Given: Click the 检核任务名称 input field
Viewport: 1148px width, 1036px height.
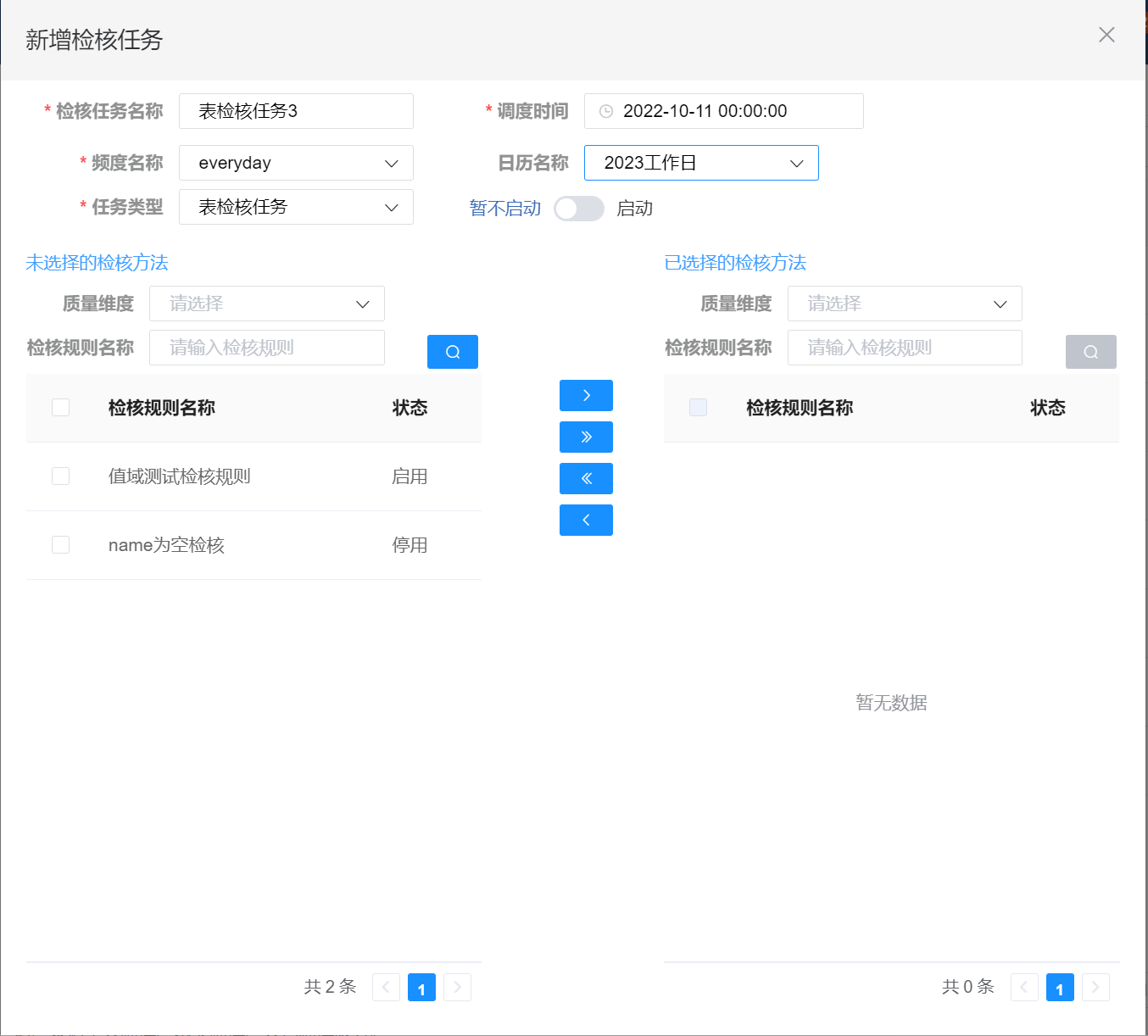Looking at the screenshot, I should click(296, 111).
